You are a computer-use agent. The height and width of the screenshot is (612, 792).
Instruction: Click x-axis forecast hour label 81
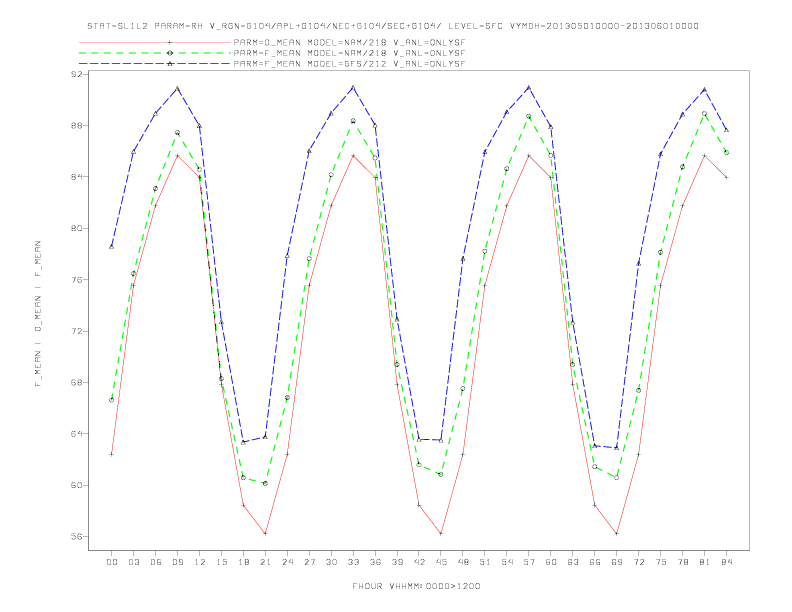[x=705, y=562]
